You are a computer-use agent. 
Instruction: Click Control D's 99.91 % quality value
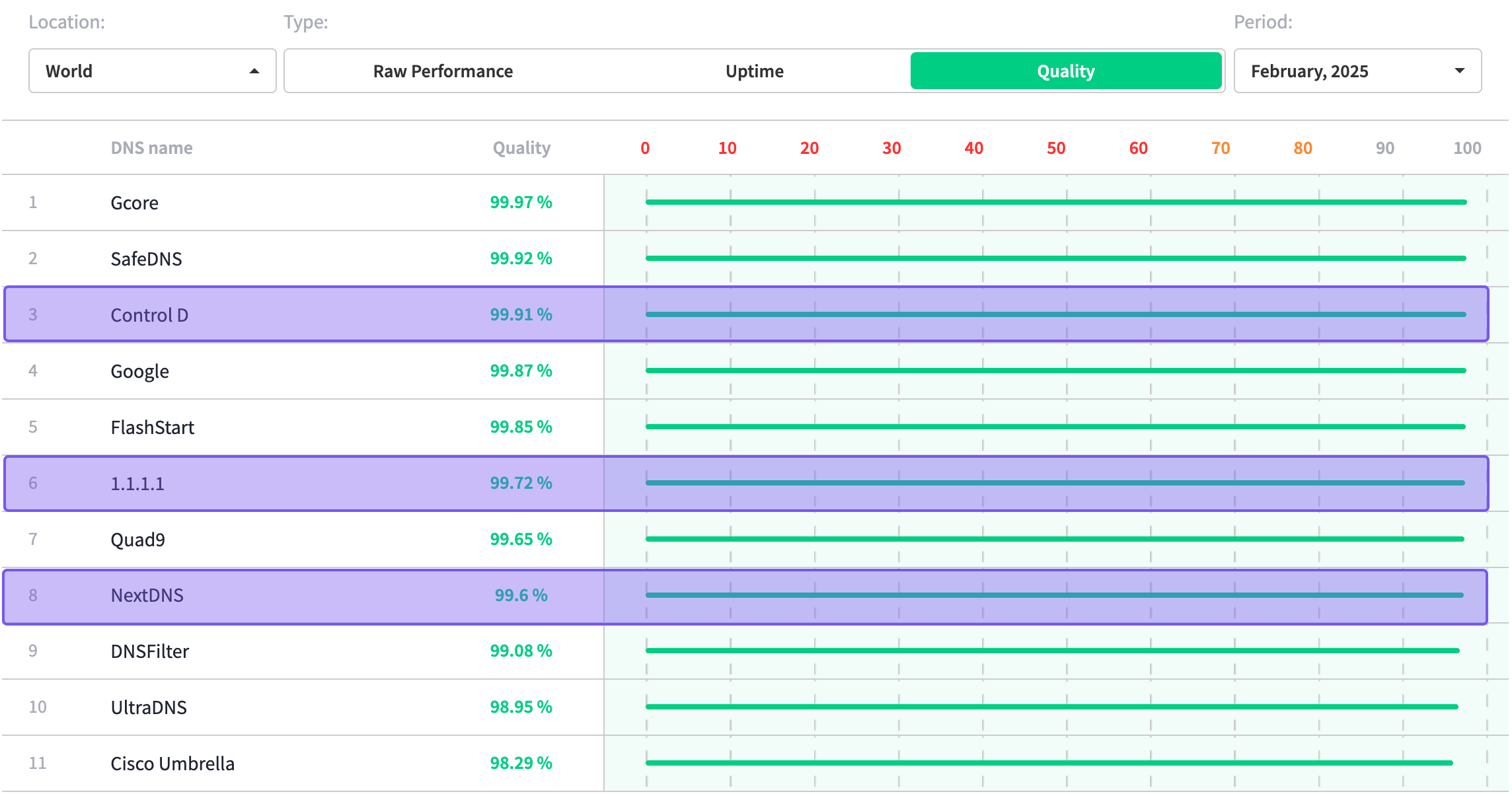[521, 314]
